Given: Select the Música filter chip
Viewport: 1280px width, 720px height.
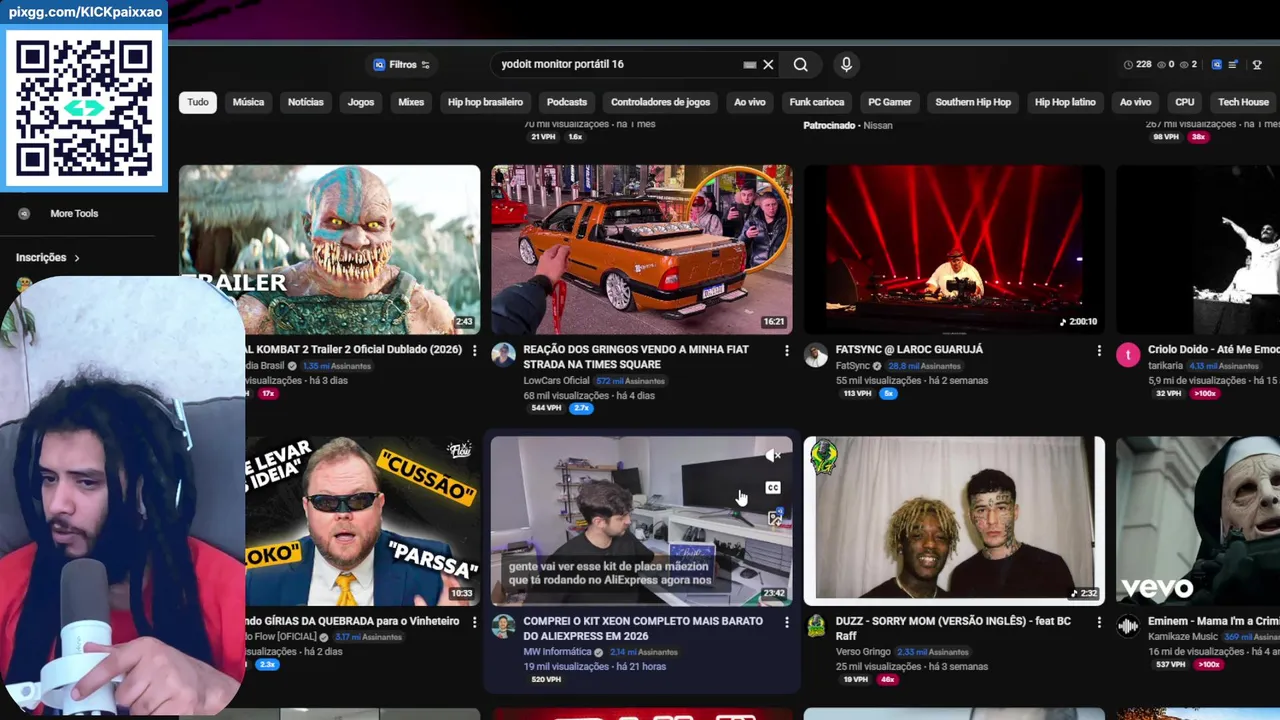Looking at the screenshot, I should tap(248, 102).
